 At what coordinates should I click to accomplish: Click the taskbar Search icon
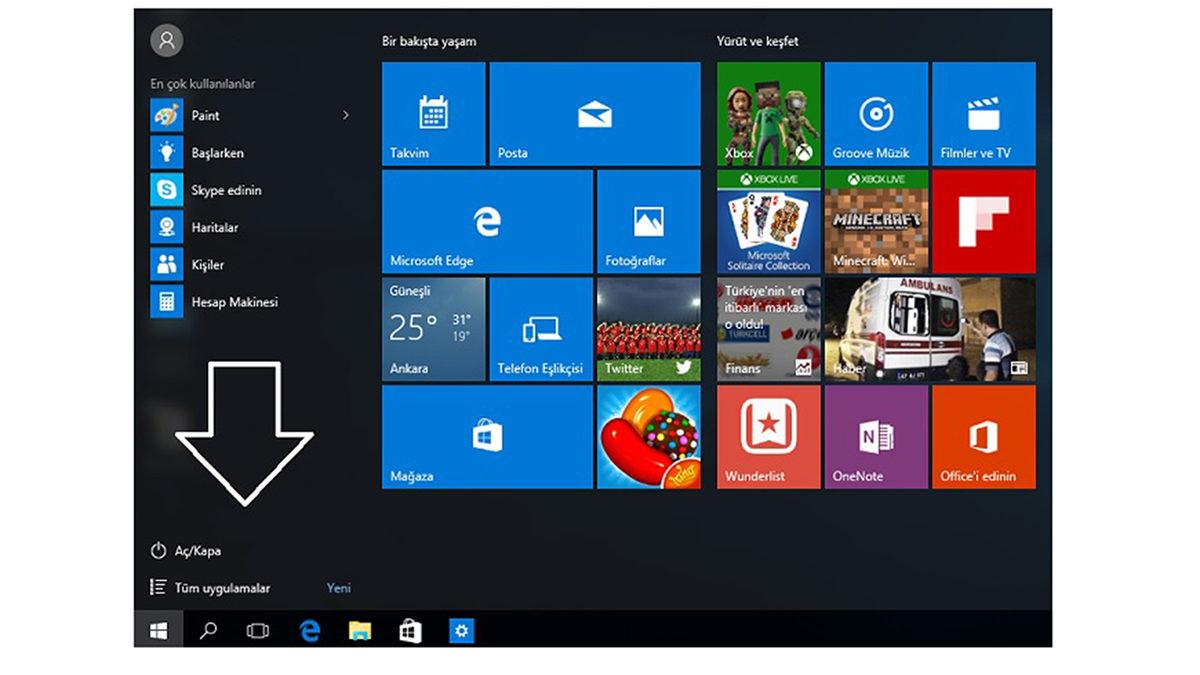coord(207,631)
